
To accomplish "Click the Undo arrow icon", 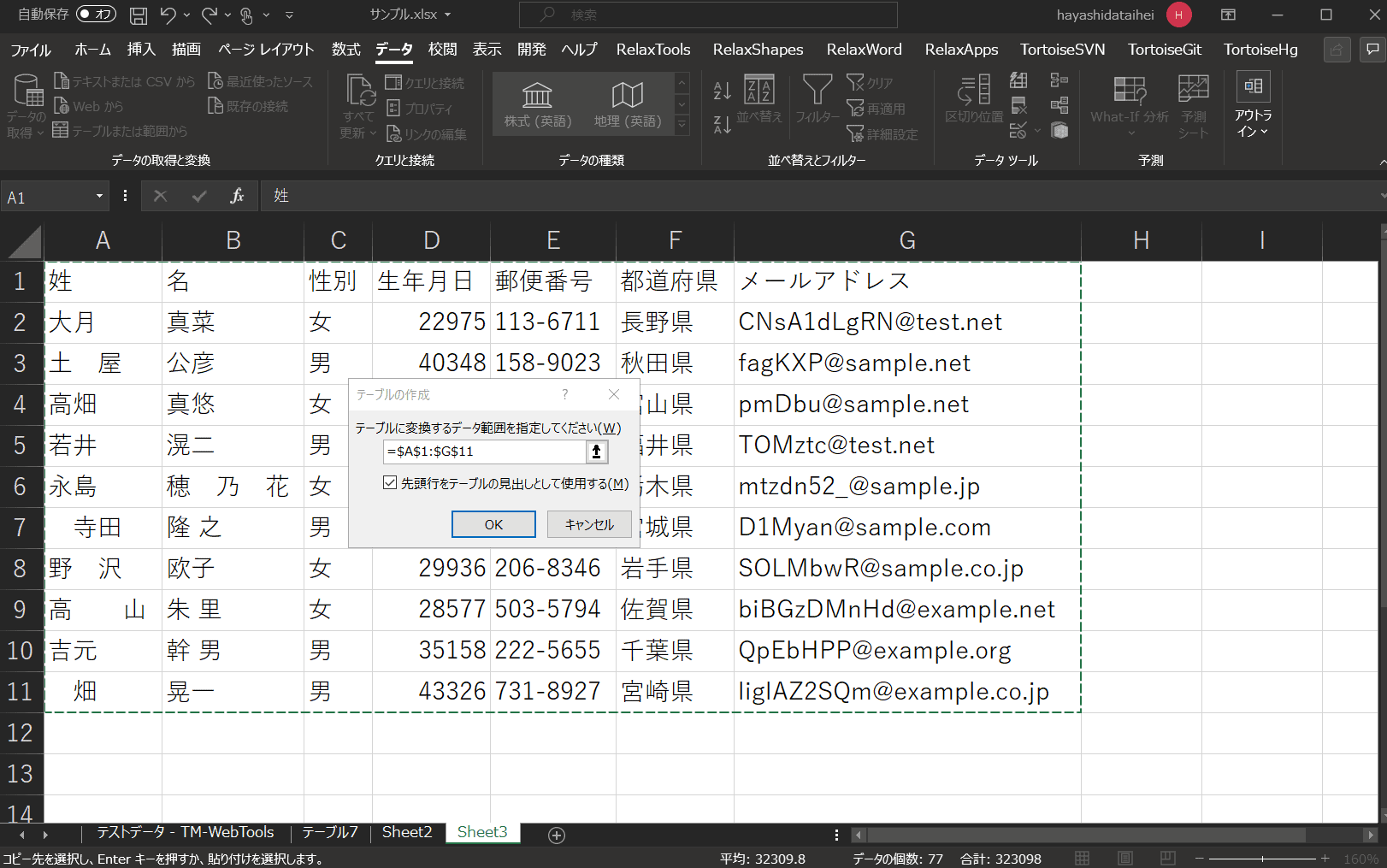I will (x=168, y=15).
